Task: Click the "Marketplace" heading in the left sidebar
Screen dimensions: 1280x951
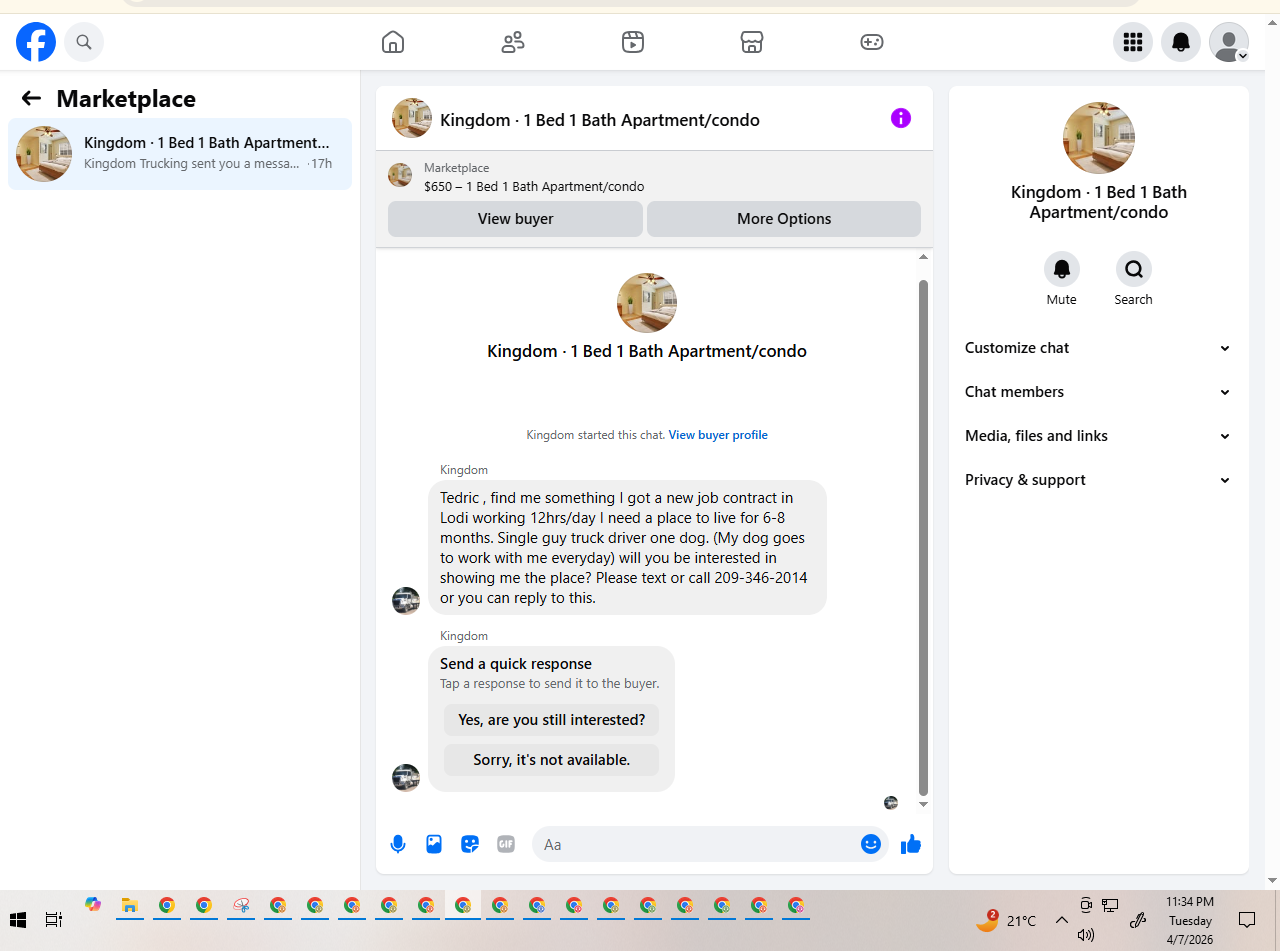Action: tap(126, 98)
